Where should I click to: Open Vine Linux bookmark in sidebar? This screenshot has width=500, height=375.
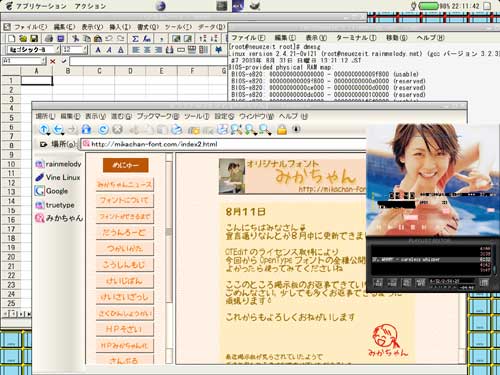tap(58, 177)
